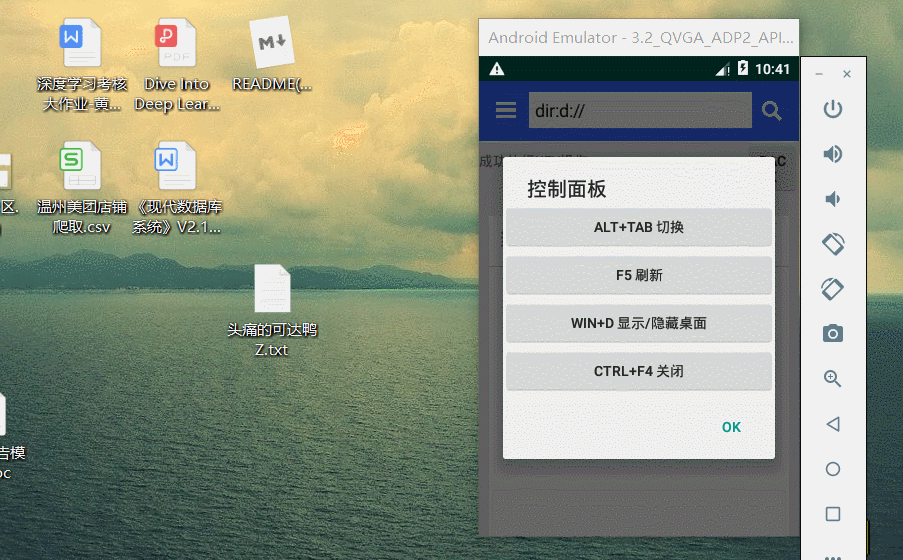Click the ALT+TAB 切换 button
This screenshot has height=560, width=903.
click(639, 228)
